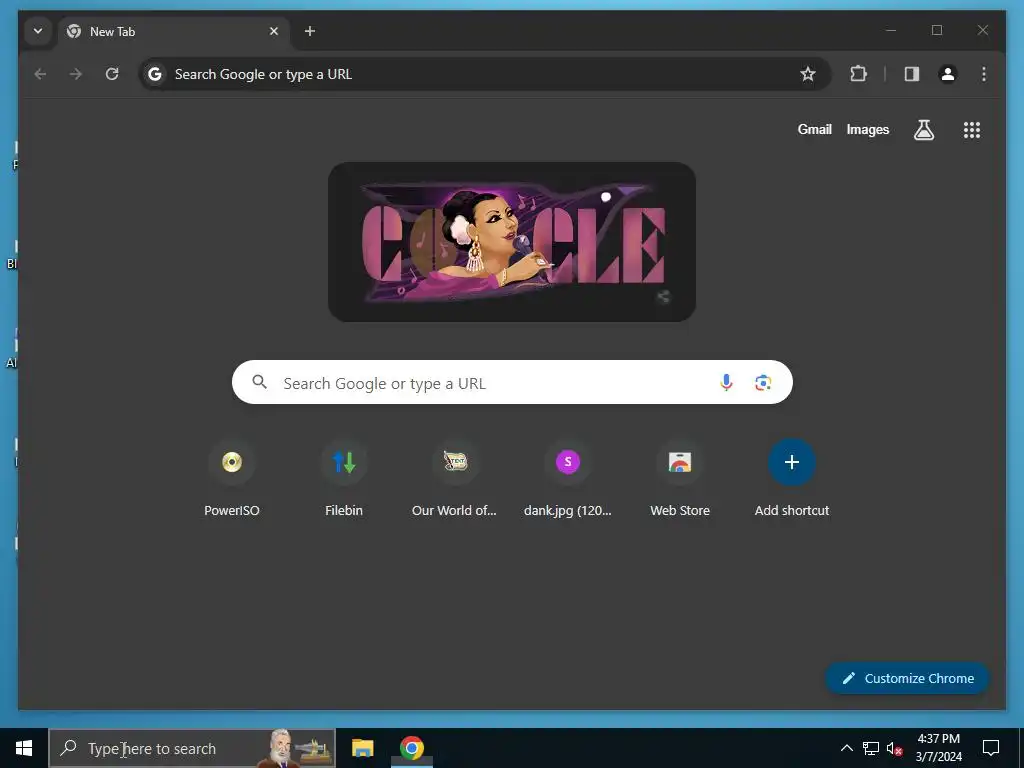Open File Explorer from taskbar
The height and width of the screenshot is (768, 1024).
pos(362,748)
